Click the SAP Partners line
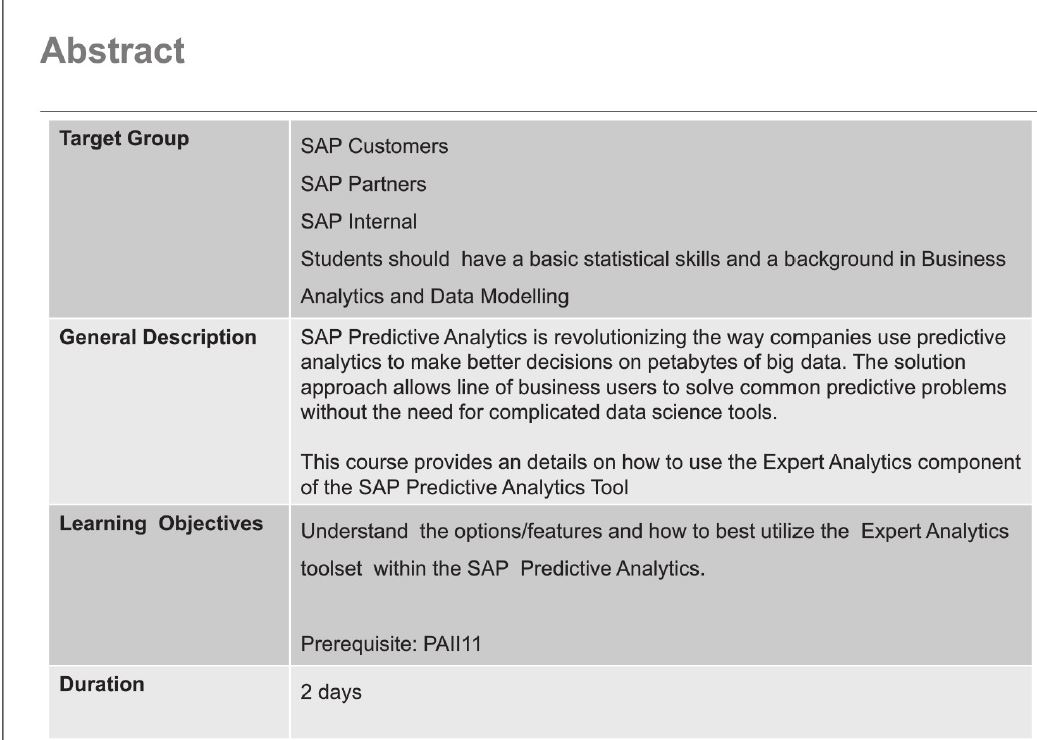Screen dimensions: 1037x740 (x=363, y=184)
